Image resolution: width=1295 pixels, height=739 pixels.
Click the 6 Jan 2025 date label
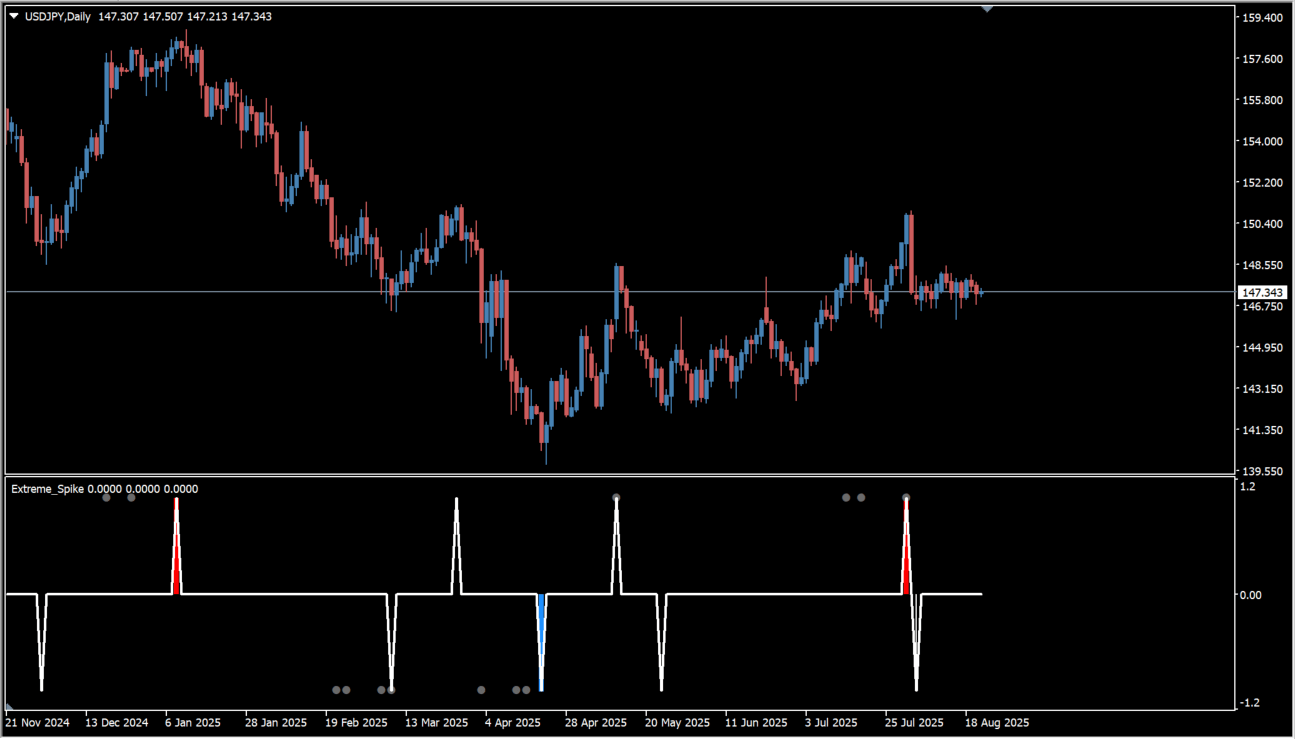click(x=193, y=722)
